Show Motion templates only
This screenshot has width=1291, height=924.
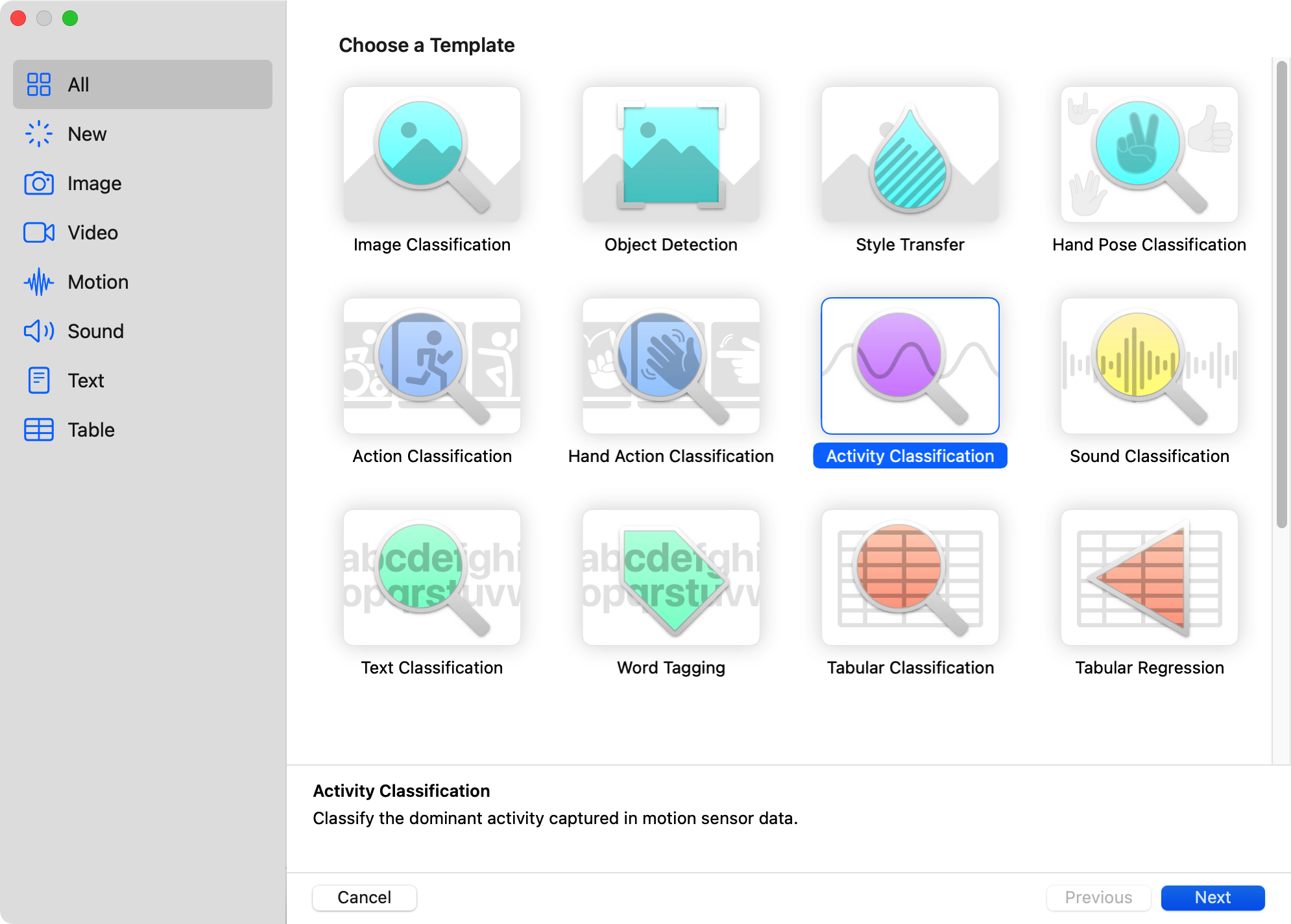[97, 282]
